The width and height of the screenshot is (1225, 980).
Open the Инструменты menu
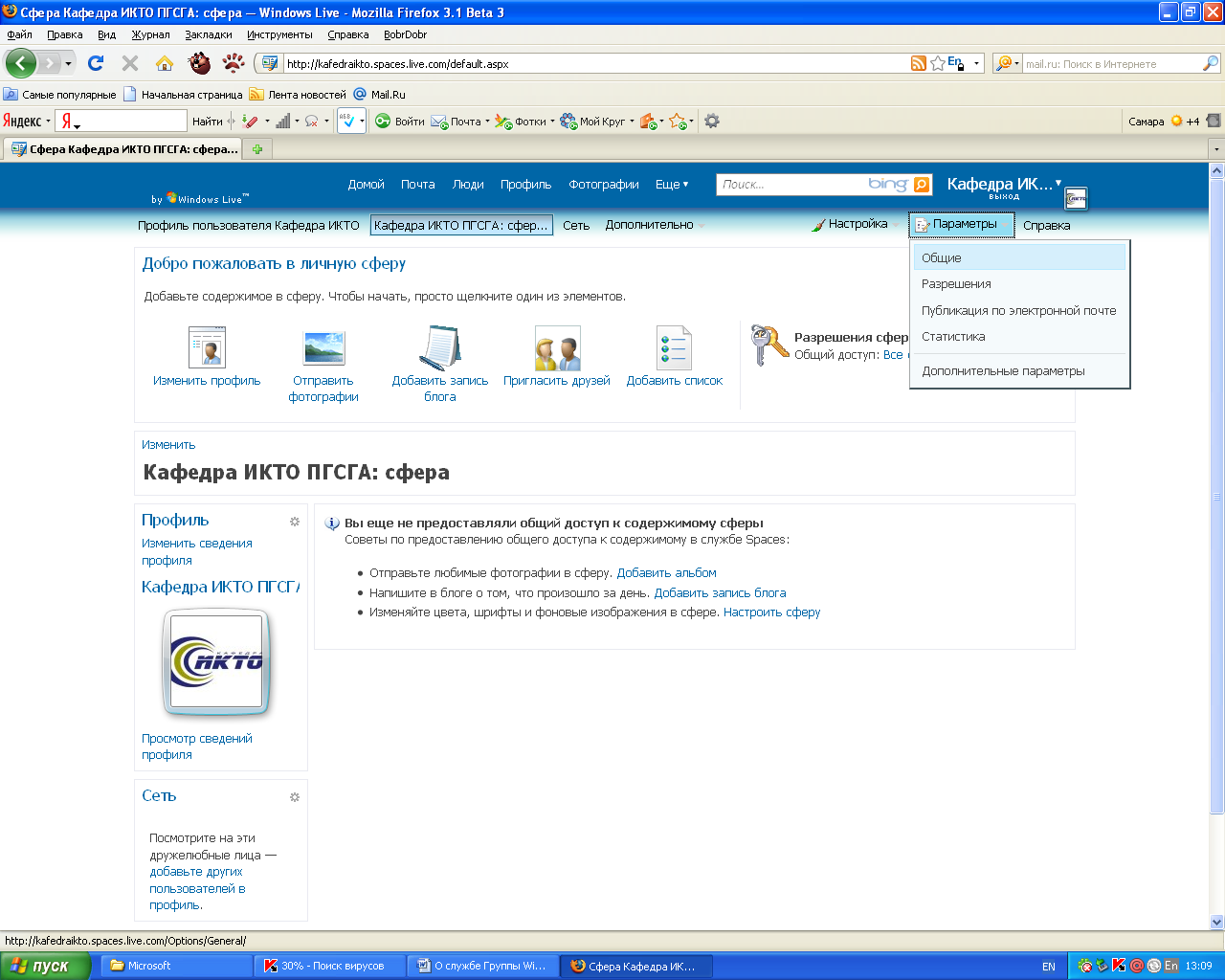pos(279,34)
